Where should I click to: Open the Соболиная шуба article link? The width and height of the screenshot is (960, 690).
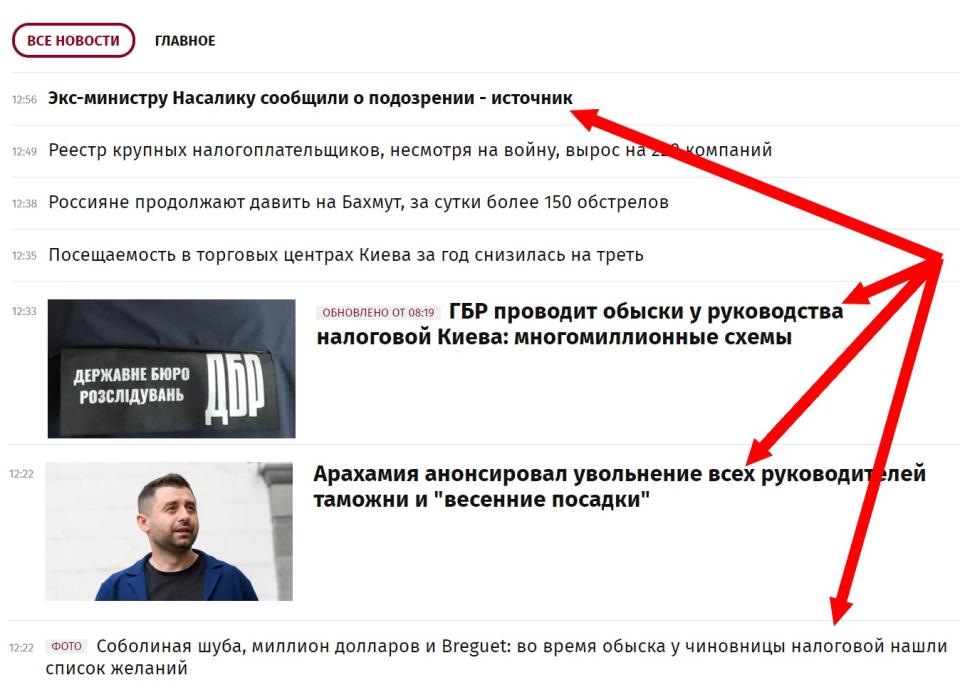click(497, 657)
